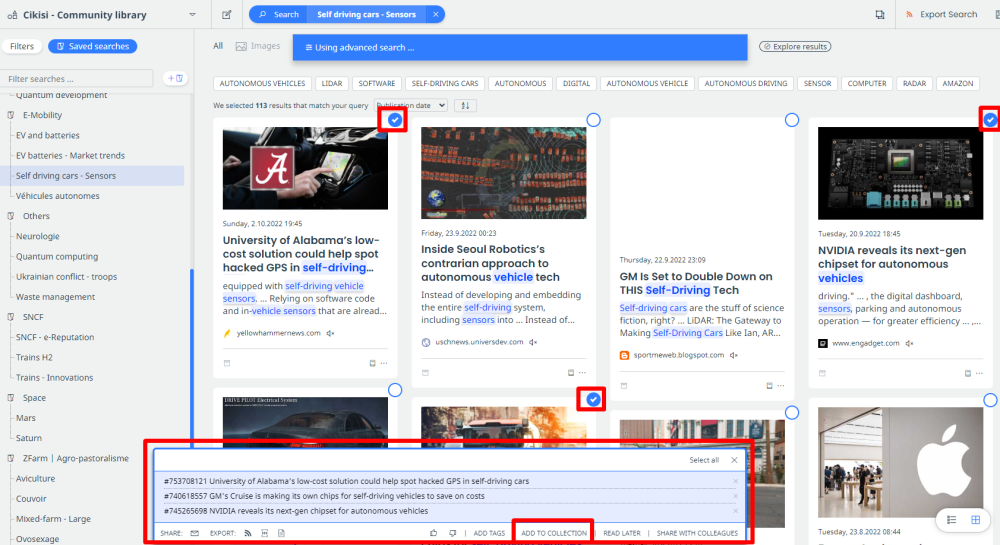1000x545 pixels.
Task: Close the selection panel
Action: pyautogui.click(x=734, y=460)
